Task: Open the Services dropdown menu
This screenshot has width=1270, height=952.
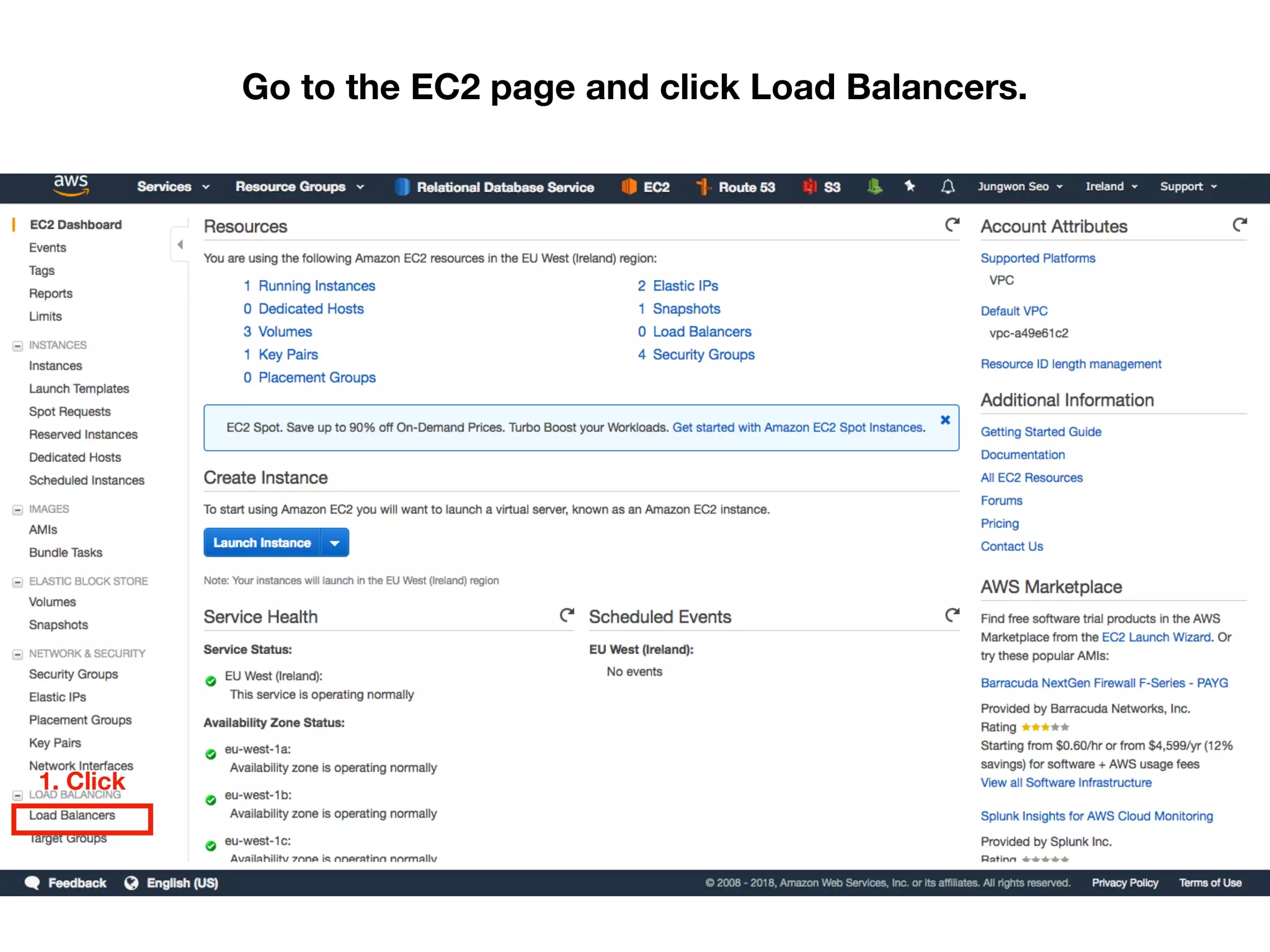Action: 173,187
